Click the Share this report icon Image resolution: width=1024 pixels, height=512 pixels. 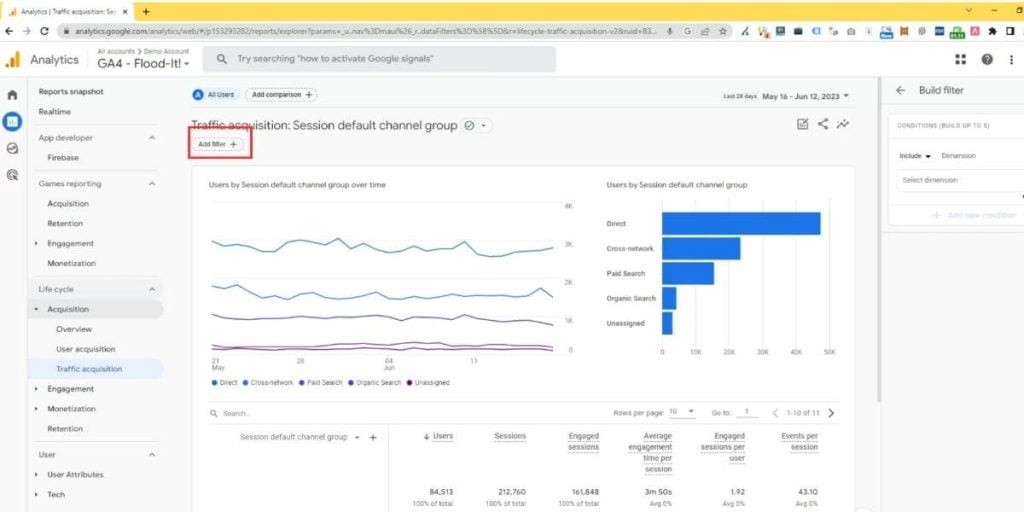pos(823,124)
